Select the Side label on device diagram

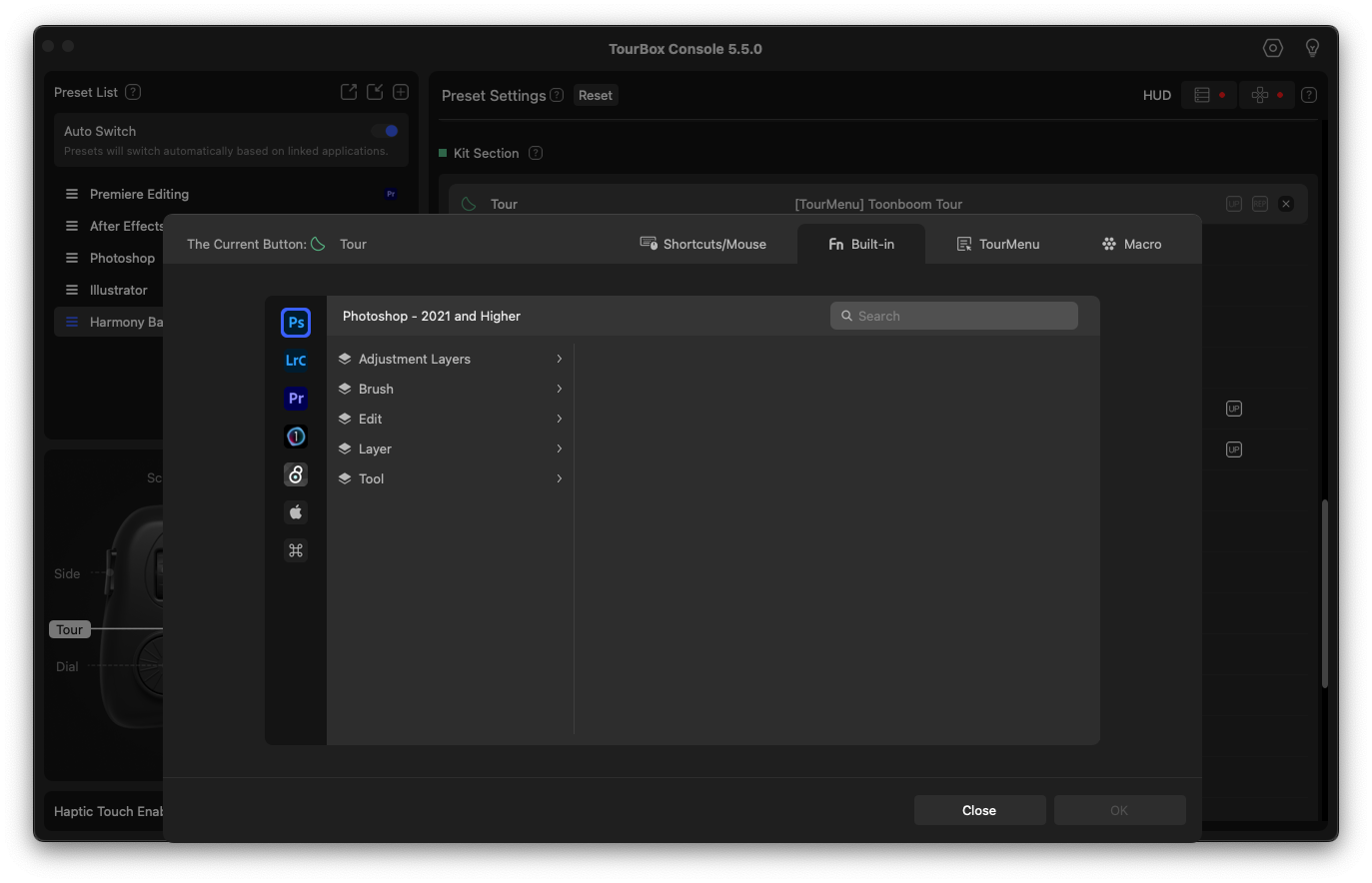click(67, 573)
